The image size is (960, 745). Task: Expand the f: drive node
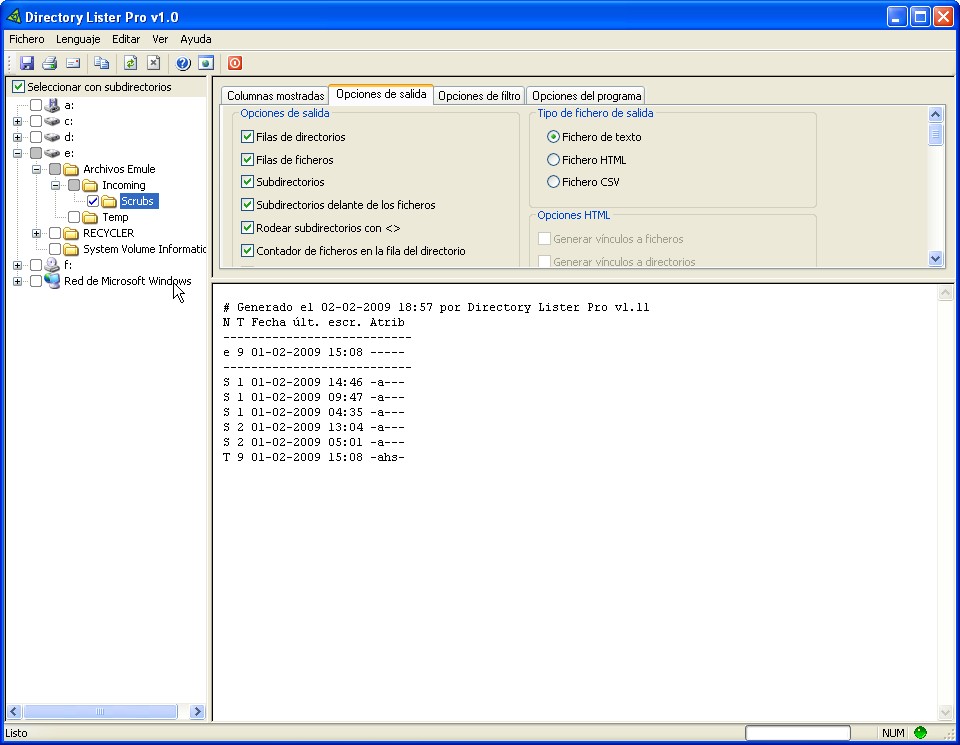coord(17,265)
